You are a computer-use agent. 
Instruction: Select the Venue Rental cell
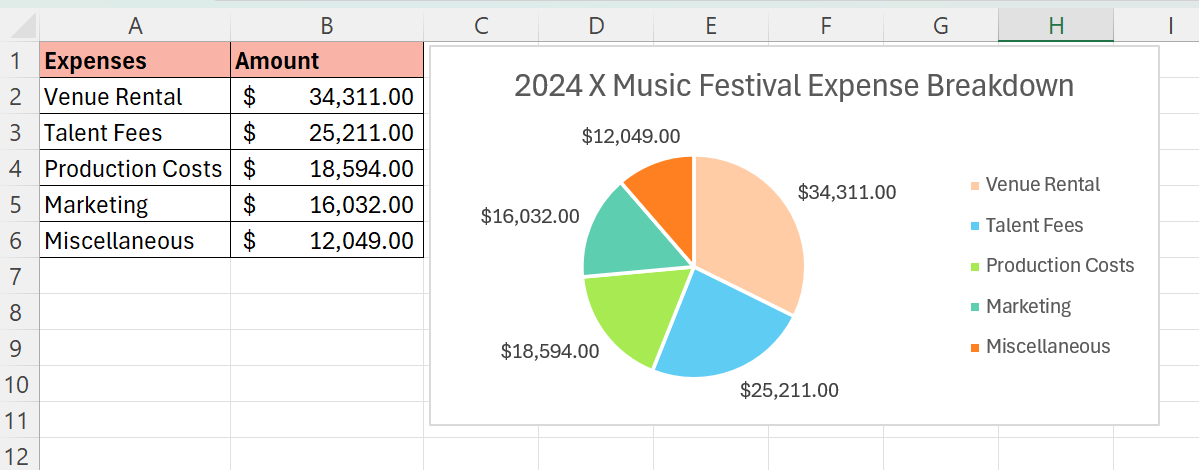(x=135, y=97)
